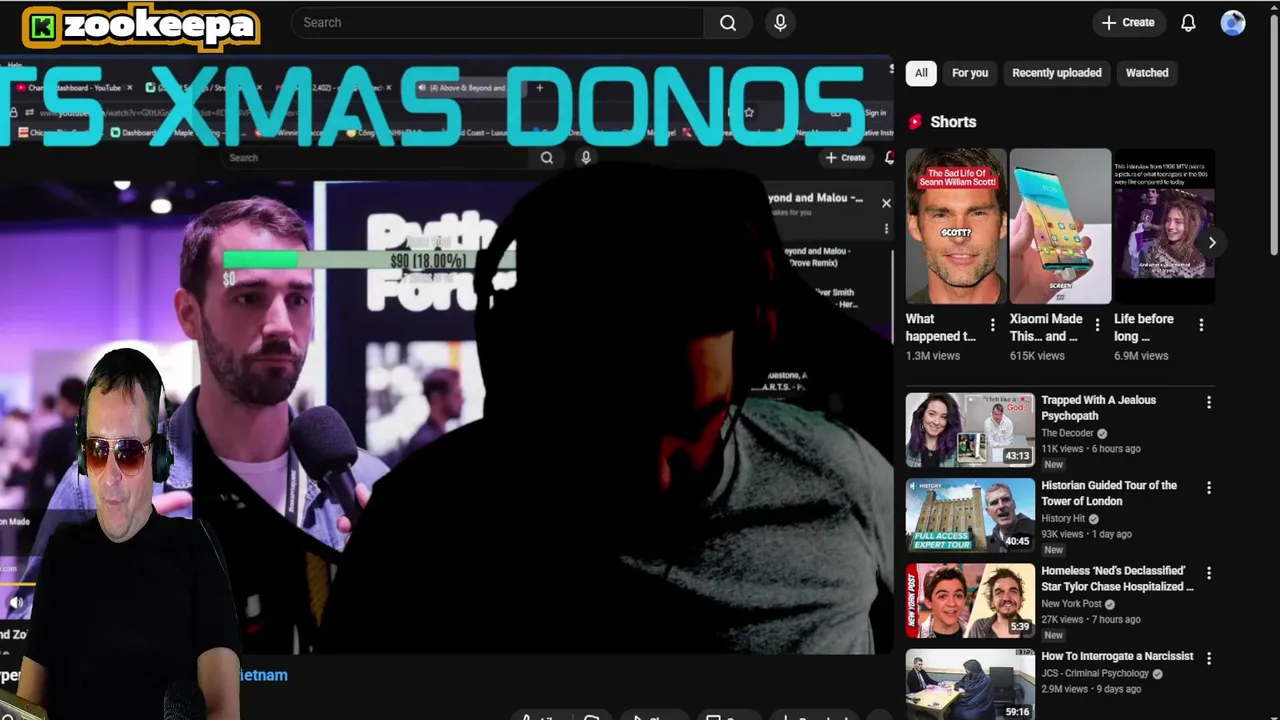Click new tab plus in embedded browser
The width and height of the screenshot is (1280, 720).
point(539,88)
